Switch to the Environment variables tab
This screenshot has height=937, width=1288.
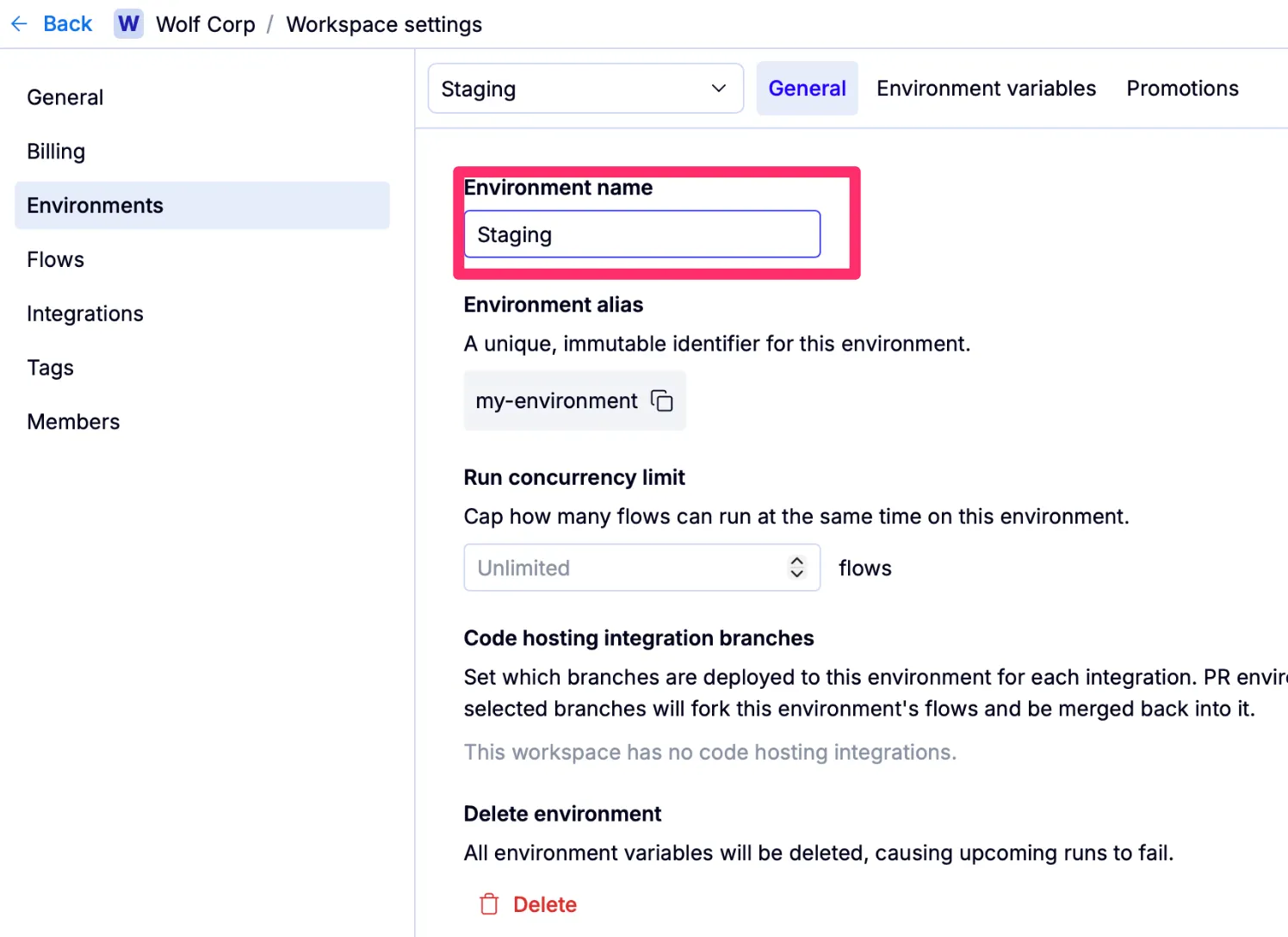[x=986, y=89]
